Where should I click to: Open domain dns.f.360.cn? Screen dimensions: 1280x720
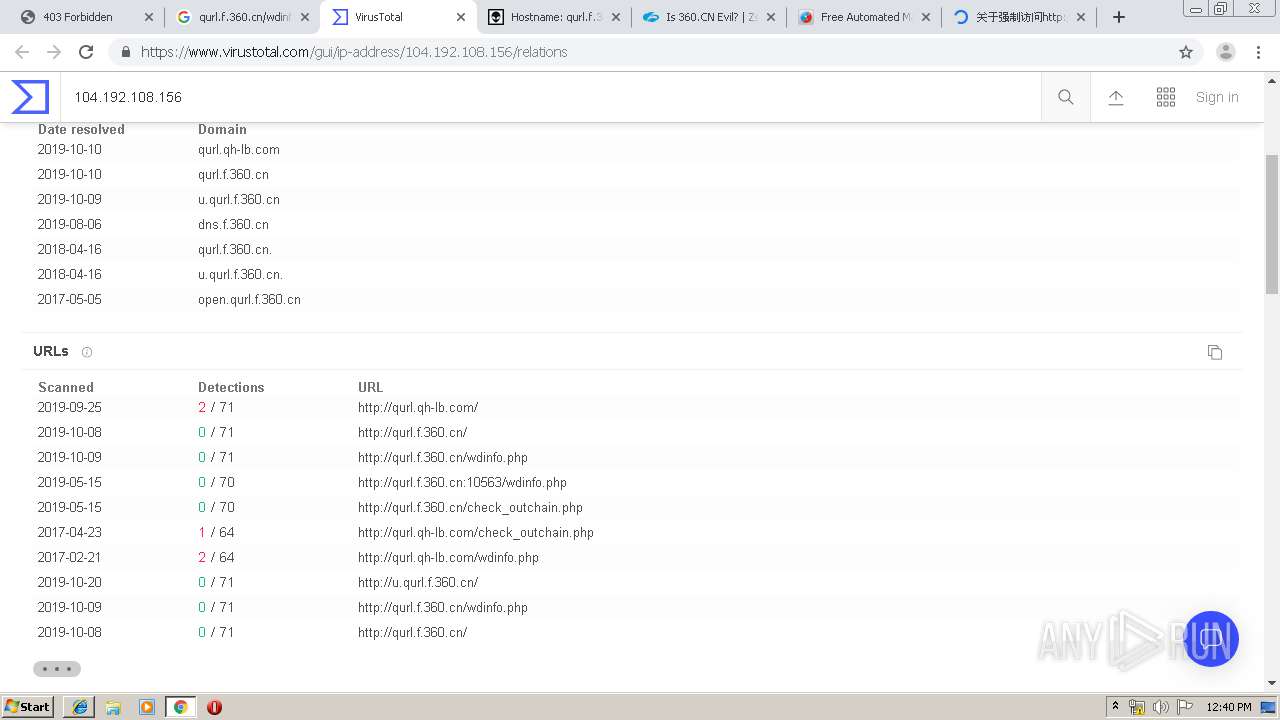click(x=233, y=224)
